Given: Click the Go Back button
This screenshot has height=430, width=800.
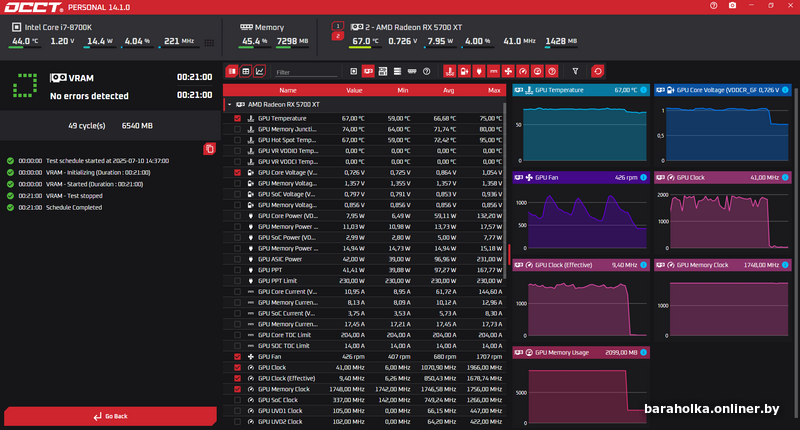Looking at the screenshot, I should pos(110,416).
